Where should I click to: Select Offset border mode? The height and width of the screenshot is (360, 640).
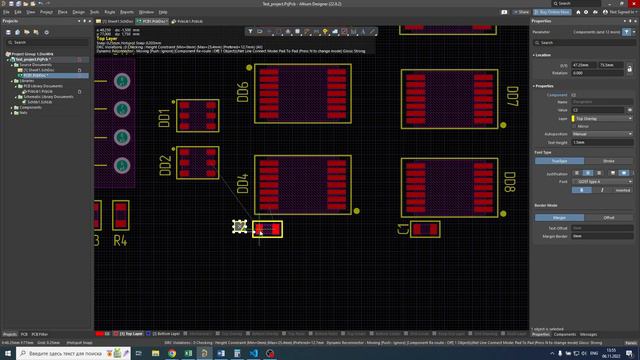click(608, 218)
